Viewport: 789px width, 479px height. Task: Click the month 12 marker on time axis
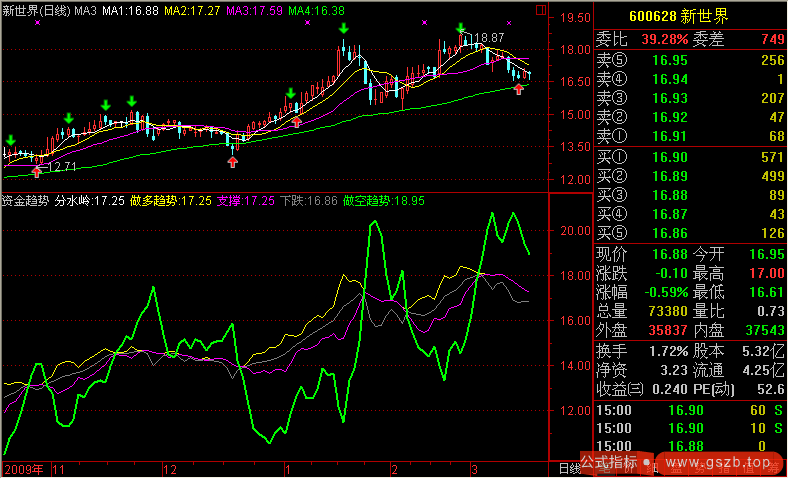pos(169,468)
